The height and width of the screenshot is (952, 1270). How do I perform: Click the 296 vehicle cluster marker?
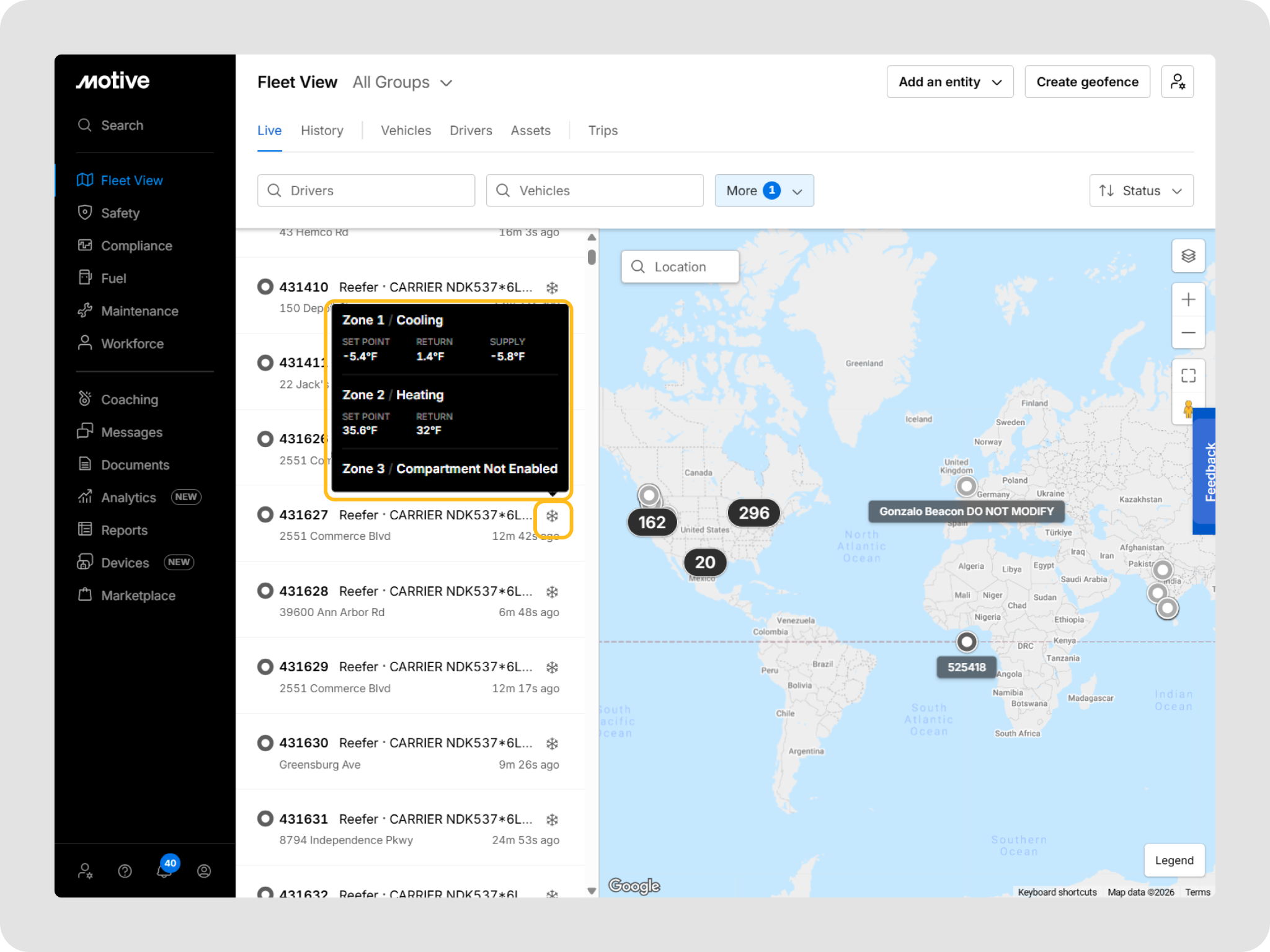(753, 513)
